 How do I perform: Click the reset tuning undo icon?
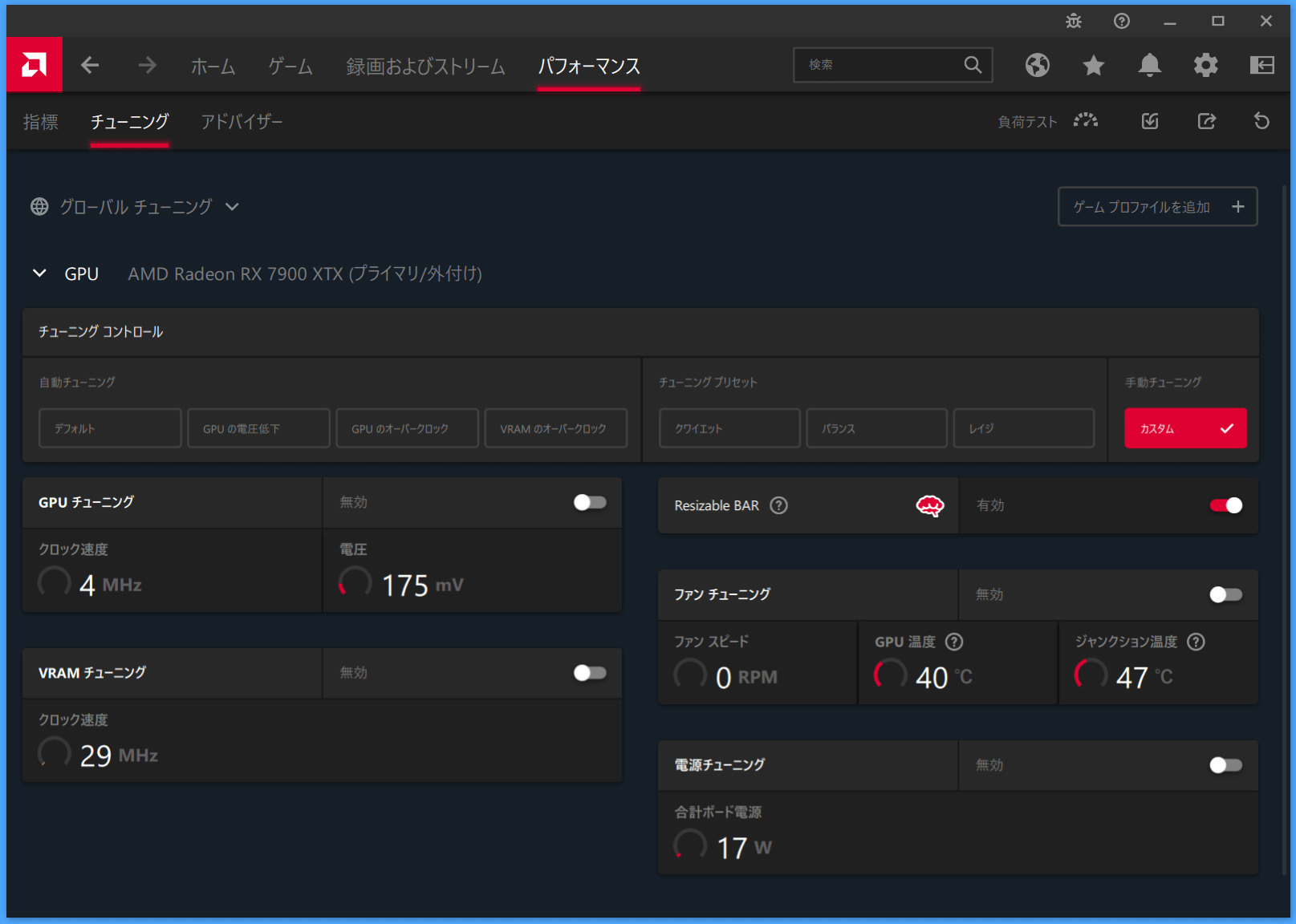1261,121
